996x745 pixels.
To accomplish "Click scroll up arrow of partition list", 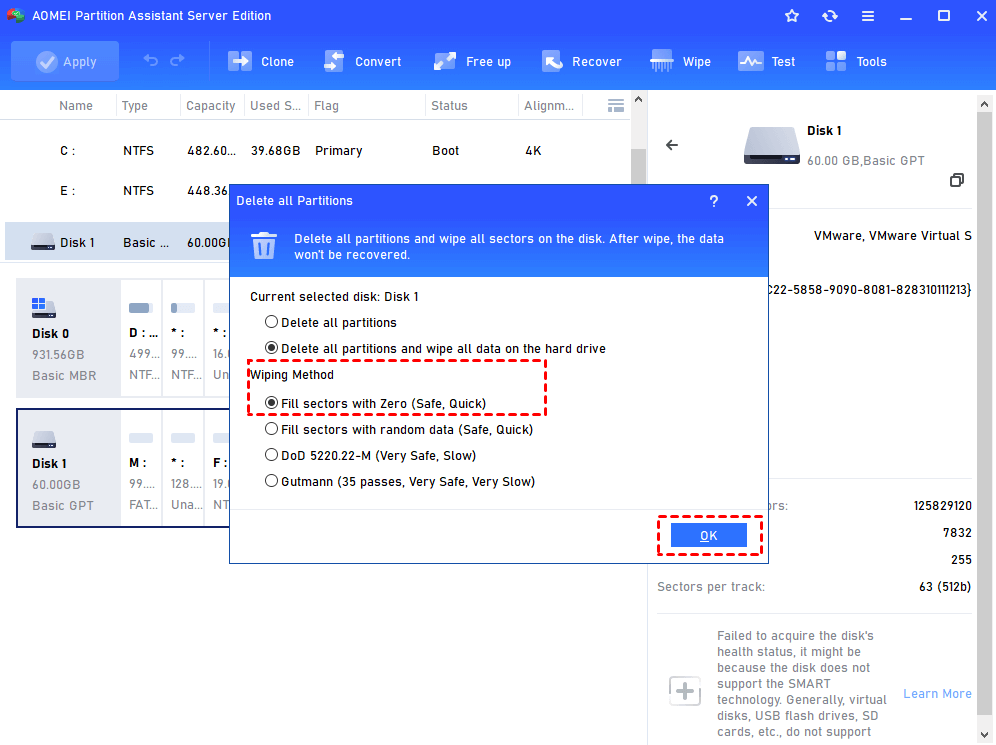I will [638, 100].
